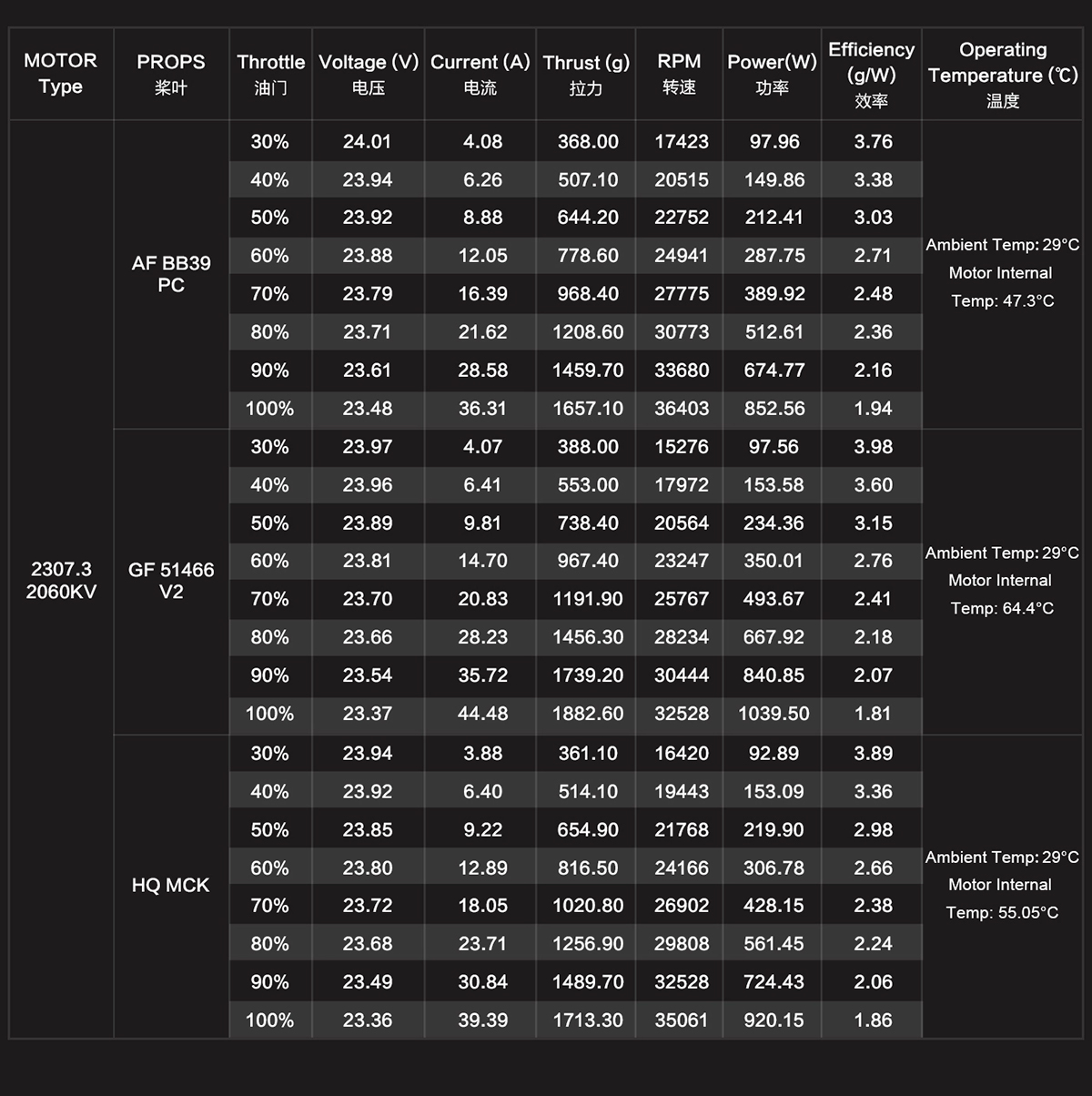
Task: Click the Voltage (V) header cell
Action: pos(369,74)
